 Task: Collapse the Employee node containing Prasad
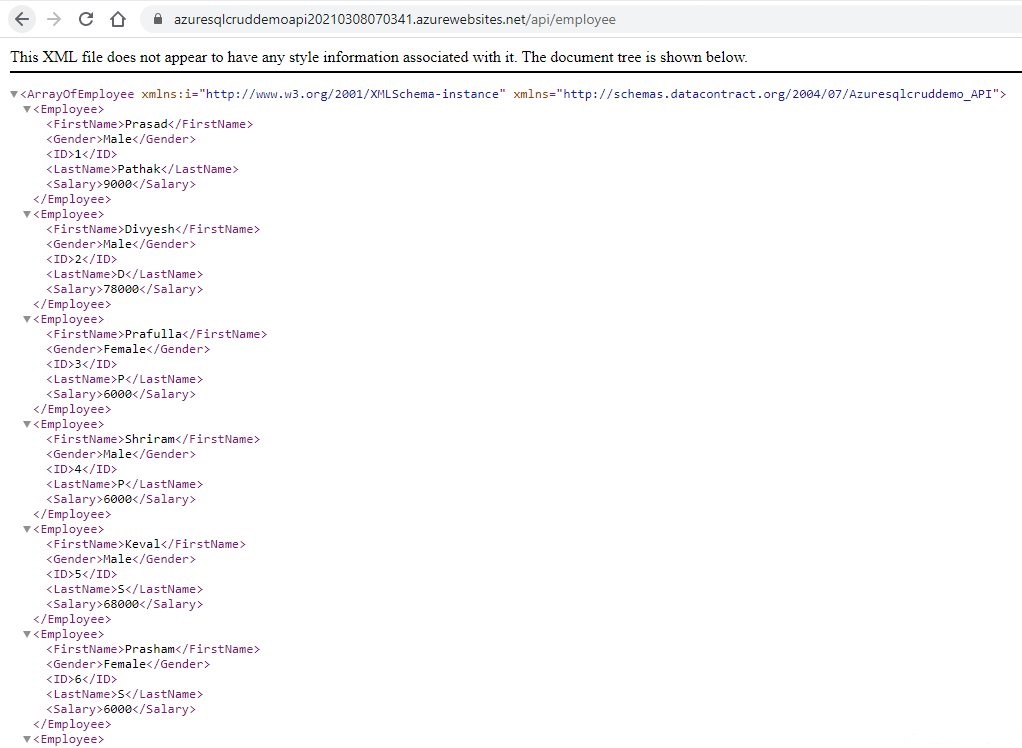(x=27, y=108)
